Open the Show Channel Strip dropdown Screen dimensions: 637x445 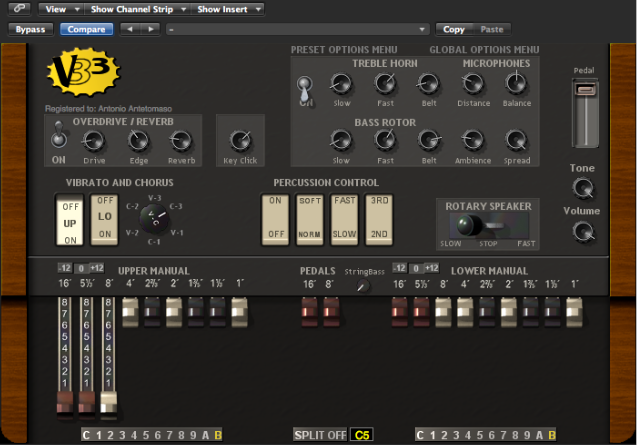pyautogui.click(x=132, y=9)
